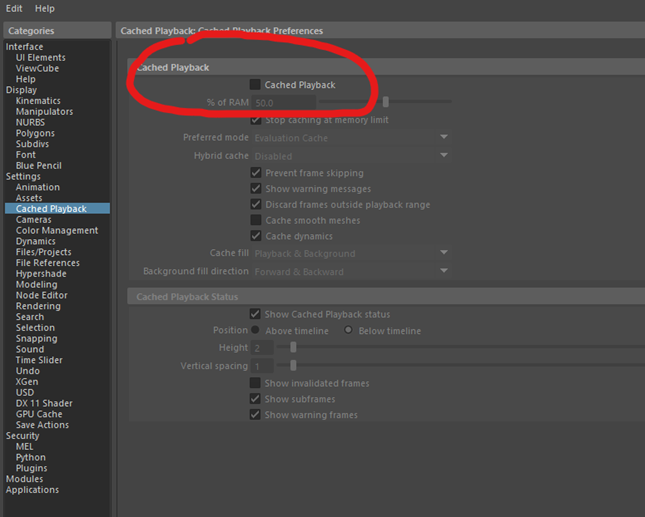The width and height of the screenshot is (645, 517).
Task: Select Polygons category
Action: (35, 133)
